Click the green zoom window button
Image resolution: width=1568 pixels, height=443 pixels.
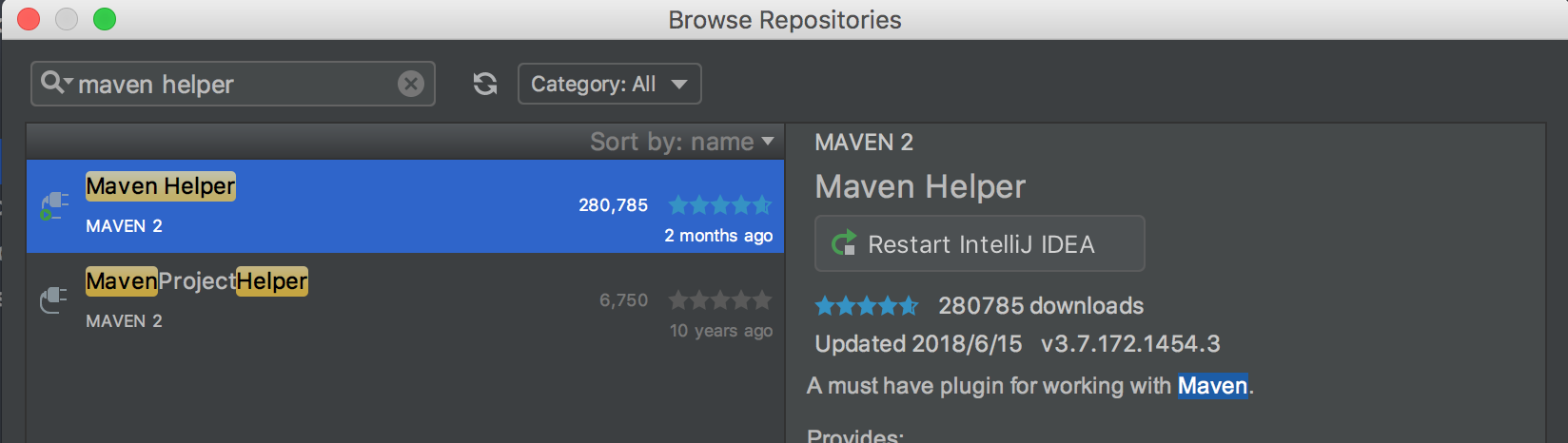(105, 19)
